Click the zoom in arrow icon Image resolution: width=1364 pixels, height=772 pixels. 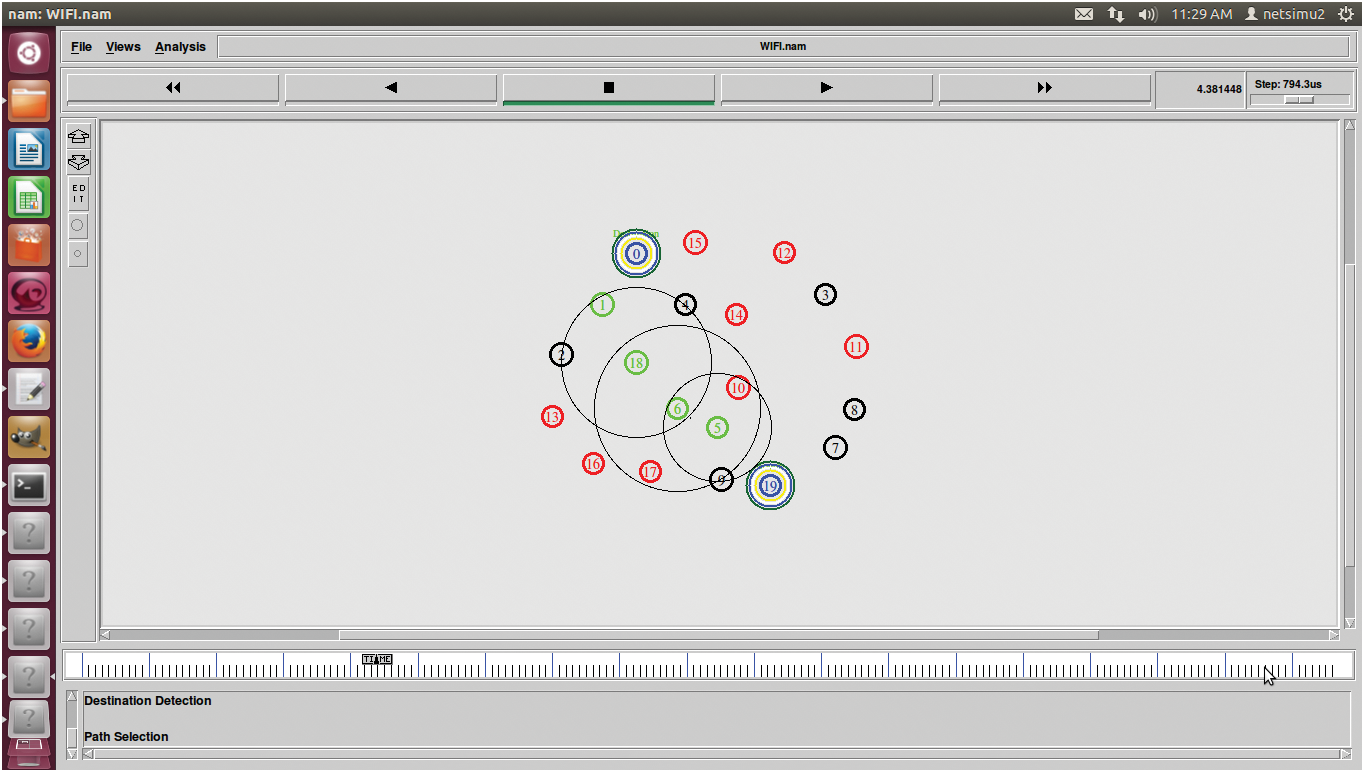78,136
